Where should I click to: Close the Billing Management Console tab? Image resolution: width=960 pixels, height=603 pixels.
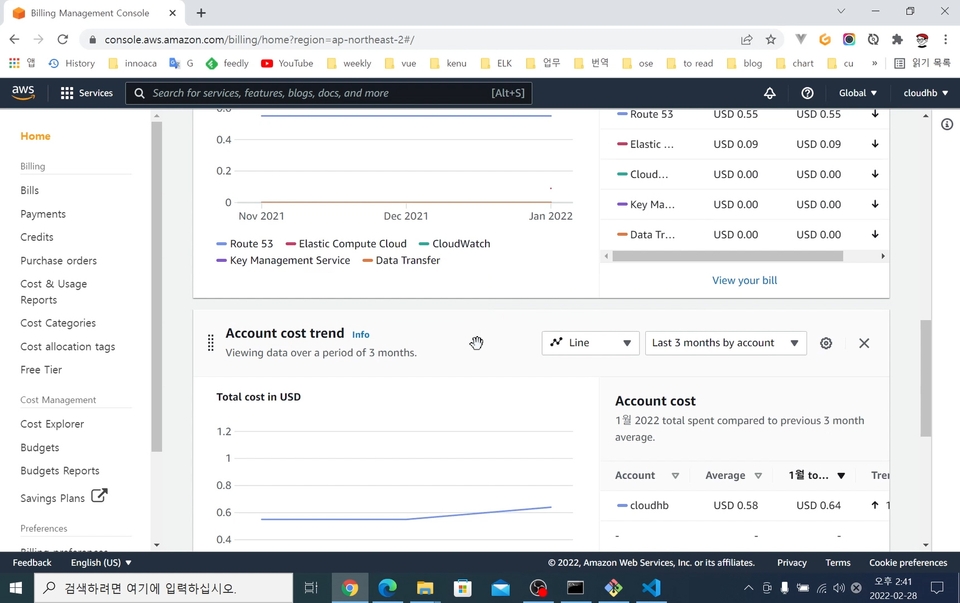point(172,13)
